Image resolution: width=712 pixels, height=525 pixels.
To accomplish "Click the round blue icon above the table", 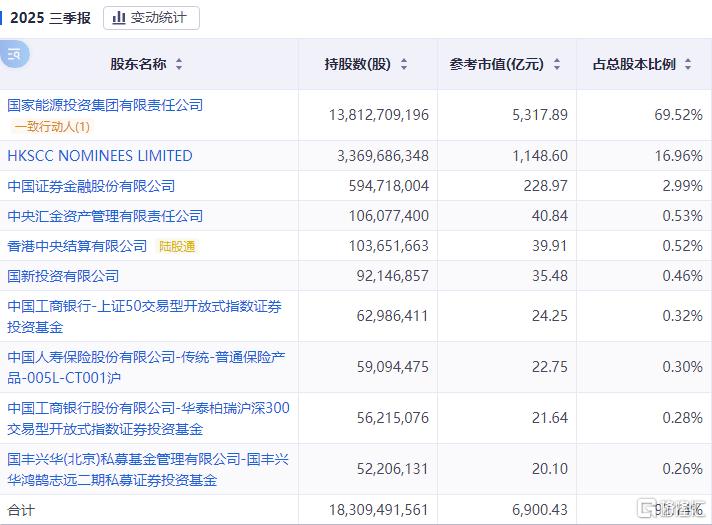I will pyautogui.click(x=15, y=54).
